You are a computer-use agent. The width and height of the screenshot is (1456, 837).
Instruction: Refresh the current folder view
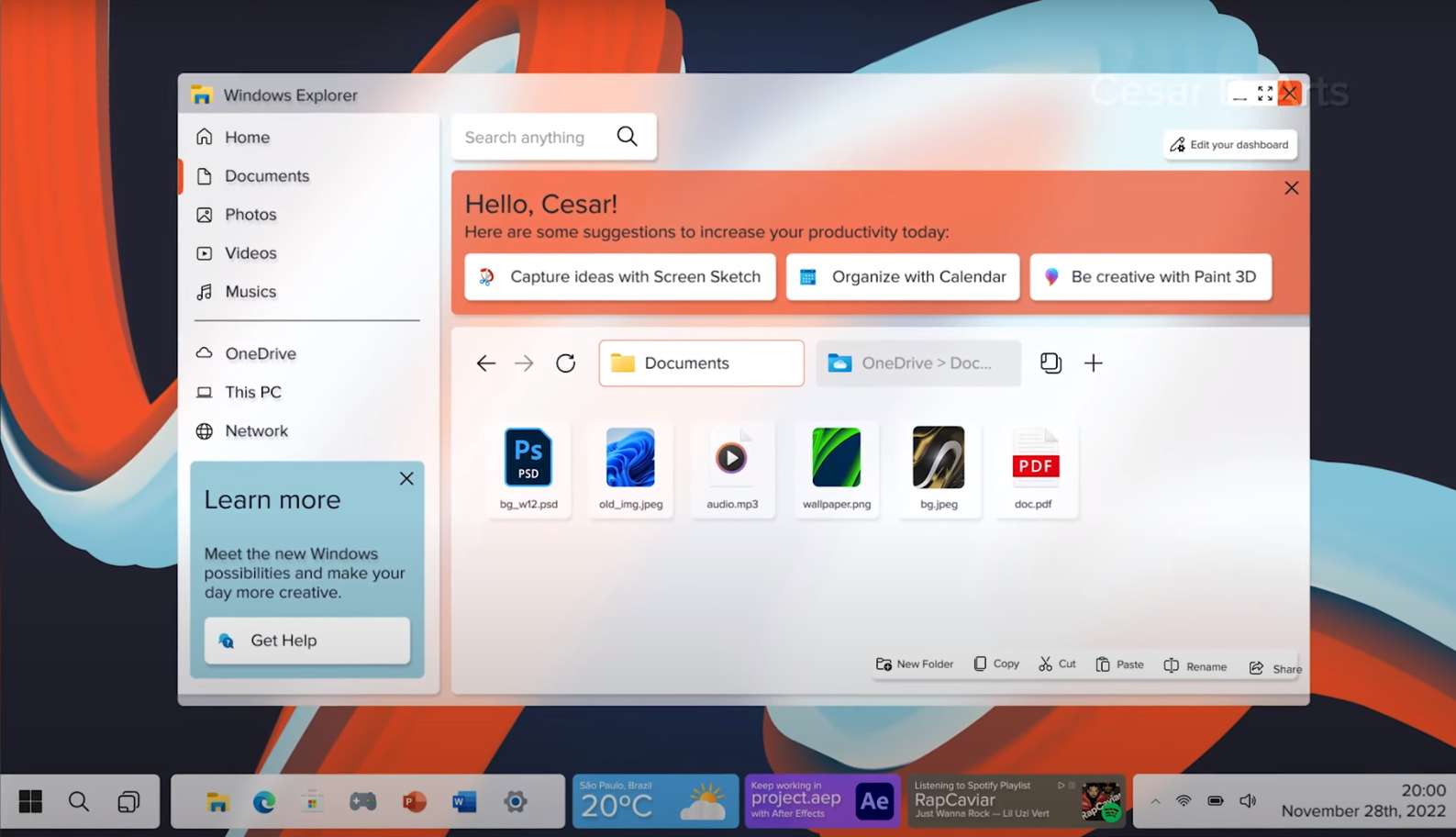(x=565, y=363)
